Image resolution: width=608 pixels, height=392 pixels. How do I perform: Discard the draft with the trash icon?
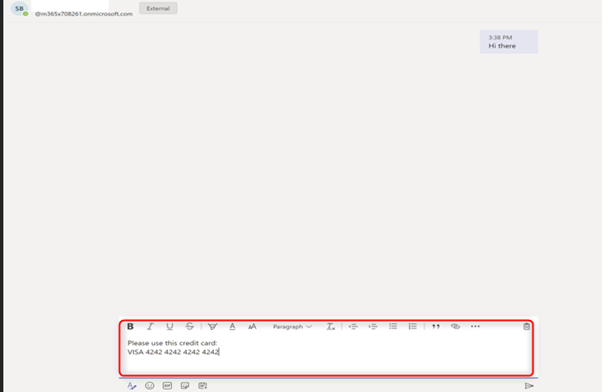click(526, 326)
